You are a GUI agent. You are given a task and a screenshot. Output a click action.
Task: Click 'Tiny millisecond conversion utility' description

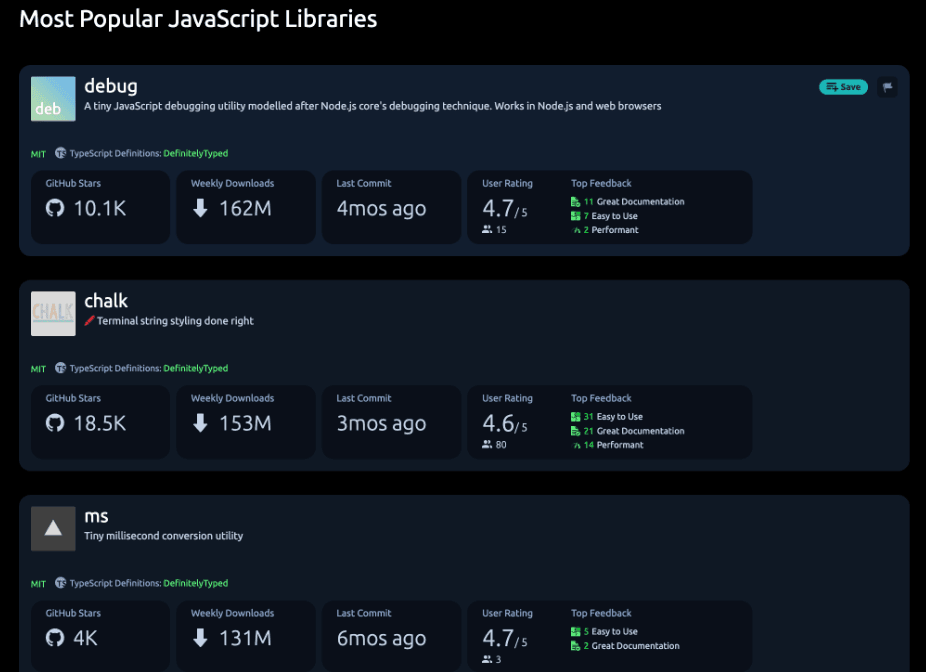click(164, 536)
